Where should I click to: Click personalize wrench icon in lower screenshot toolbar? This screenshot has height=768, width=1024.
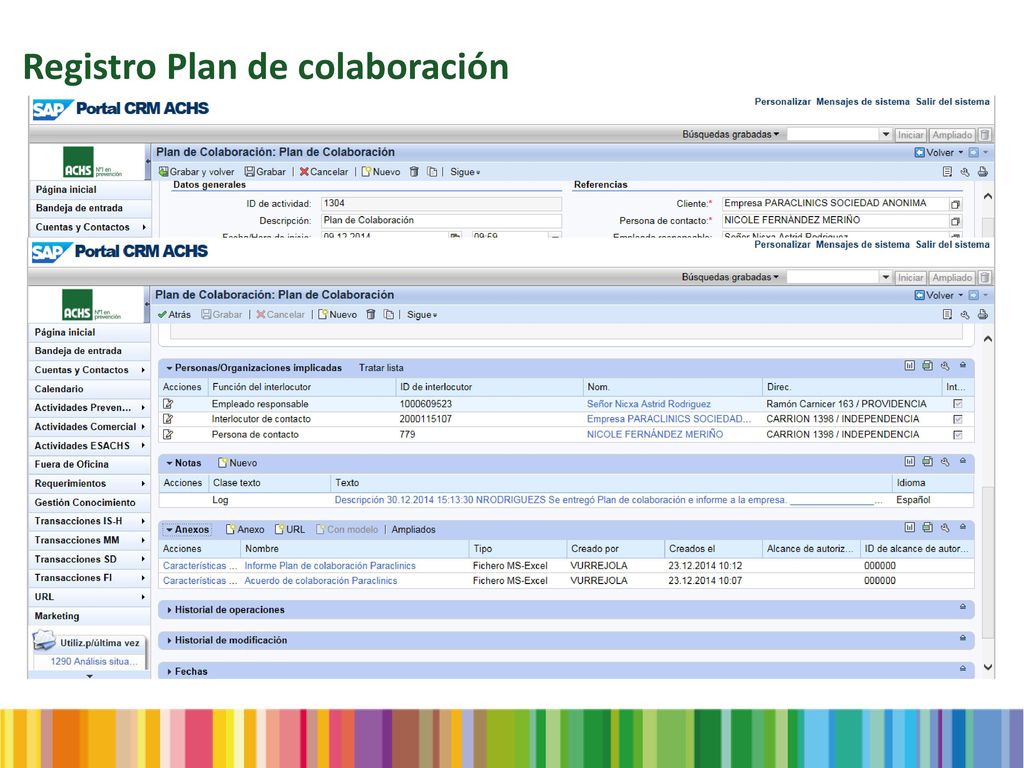click(965, 315)
